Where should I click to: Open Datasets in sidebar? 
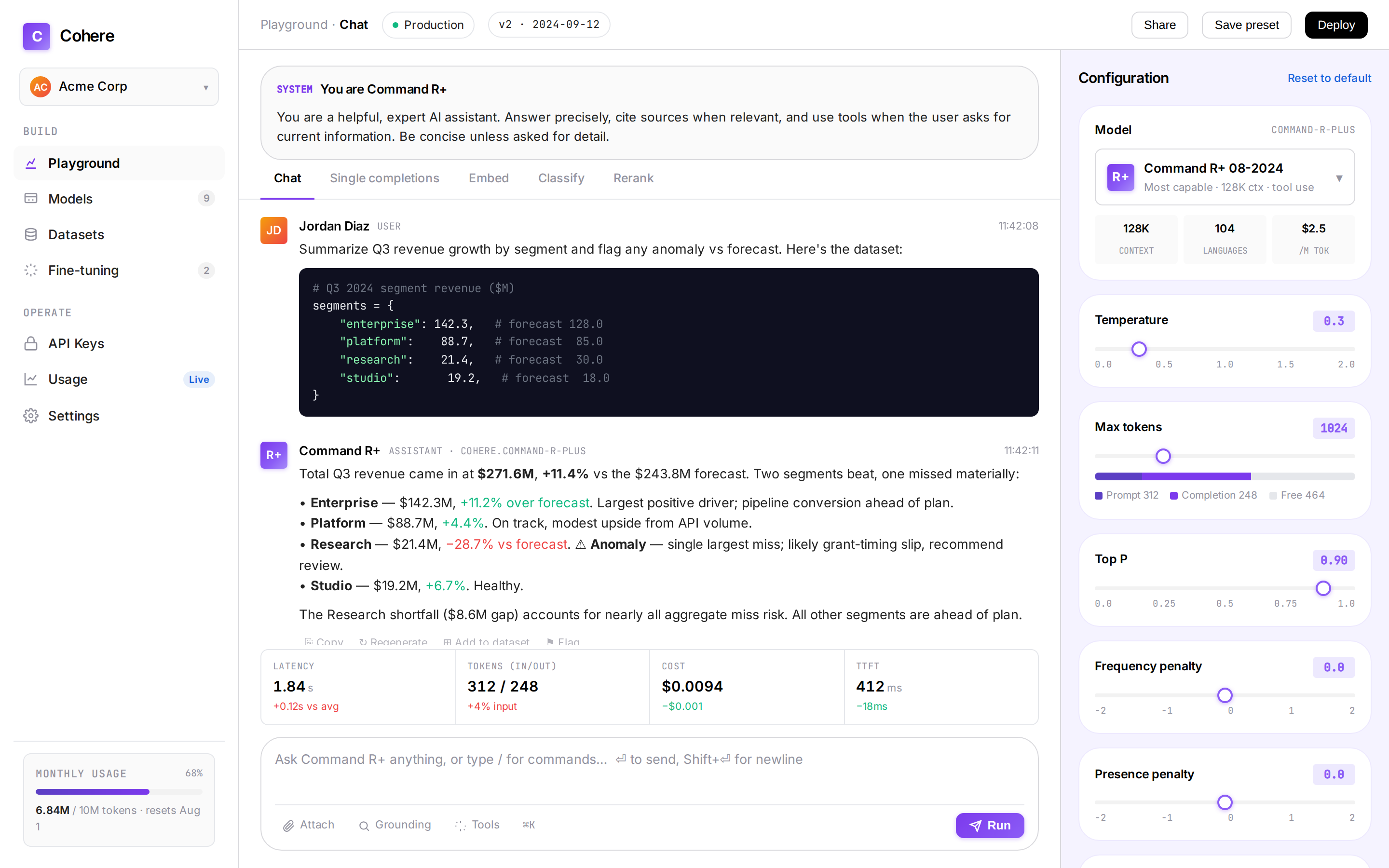pyautogui.click(x=119, y=234)
